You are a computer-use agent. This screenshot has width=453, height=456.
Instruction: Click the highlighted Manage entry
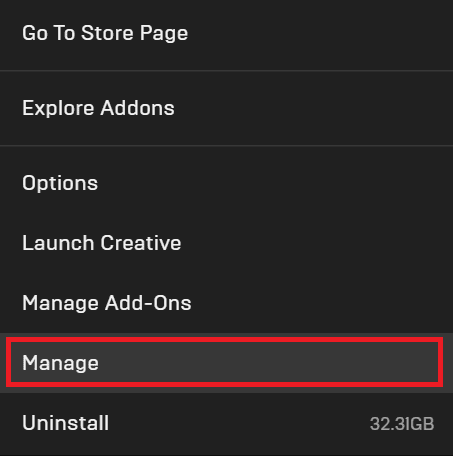226,363
